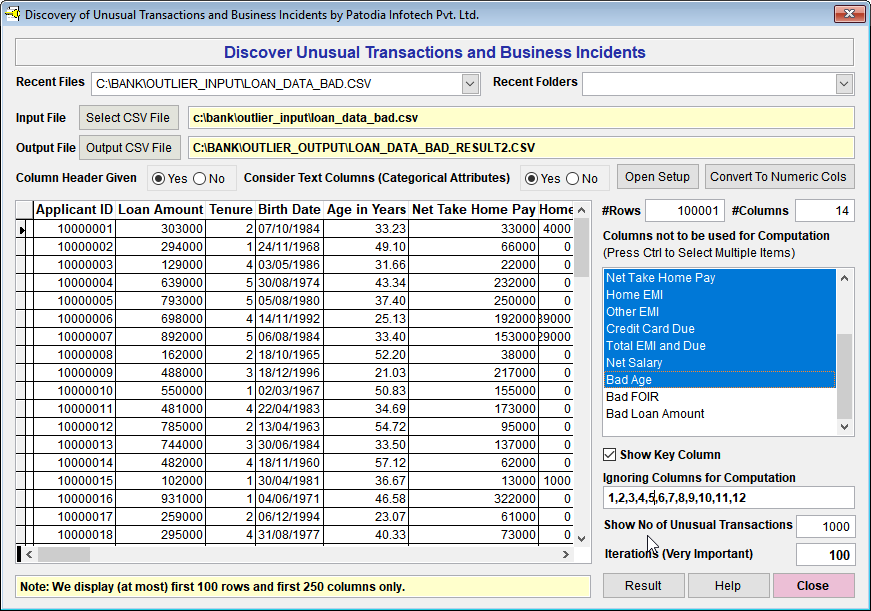
Task: Click the row selector arrow for Applicant 10000001
Action: (23, 229)
